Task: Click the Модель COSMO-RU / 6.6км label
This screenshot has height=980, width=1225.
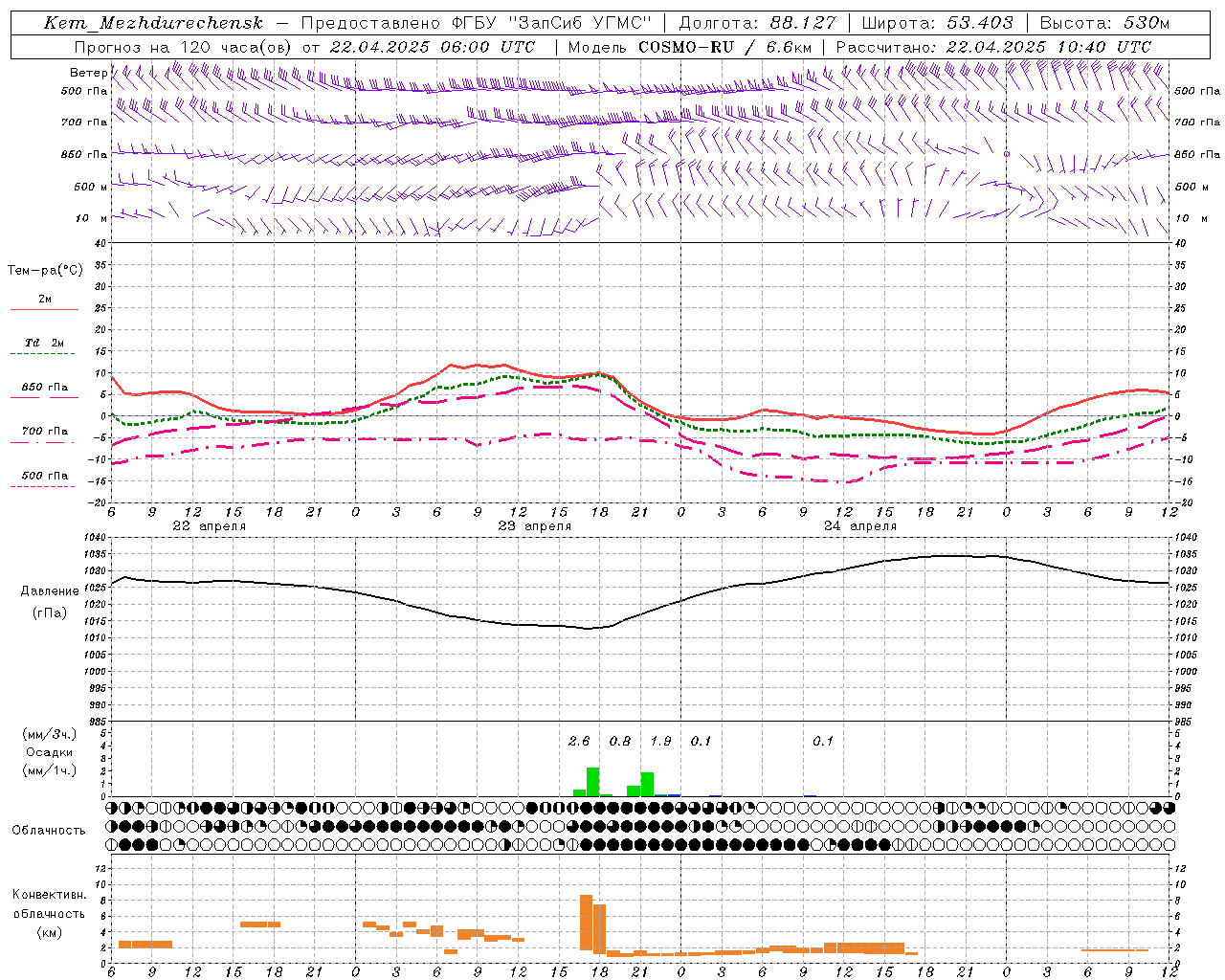Action: click(690, 47)
